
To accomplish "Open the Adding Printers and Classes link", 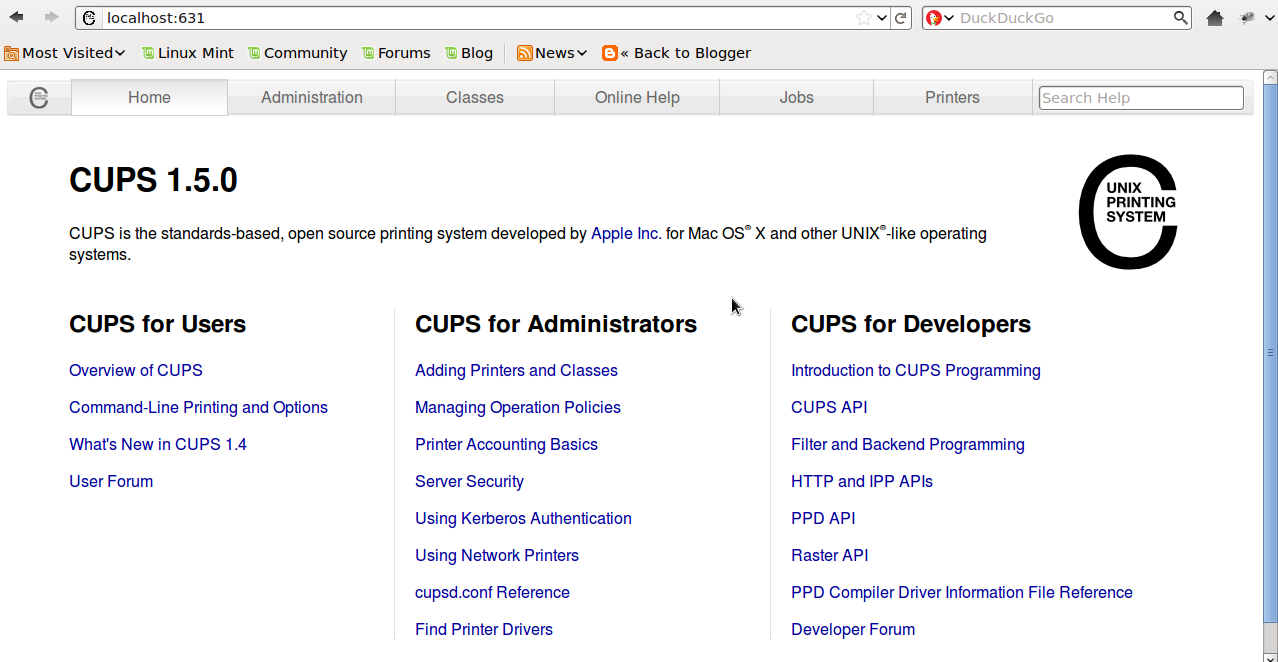I will tap(516, 370).
